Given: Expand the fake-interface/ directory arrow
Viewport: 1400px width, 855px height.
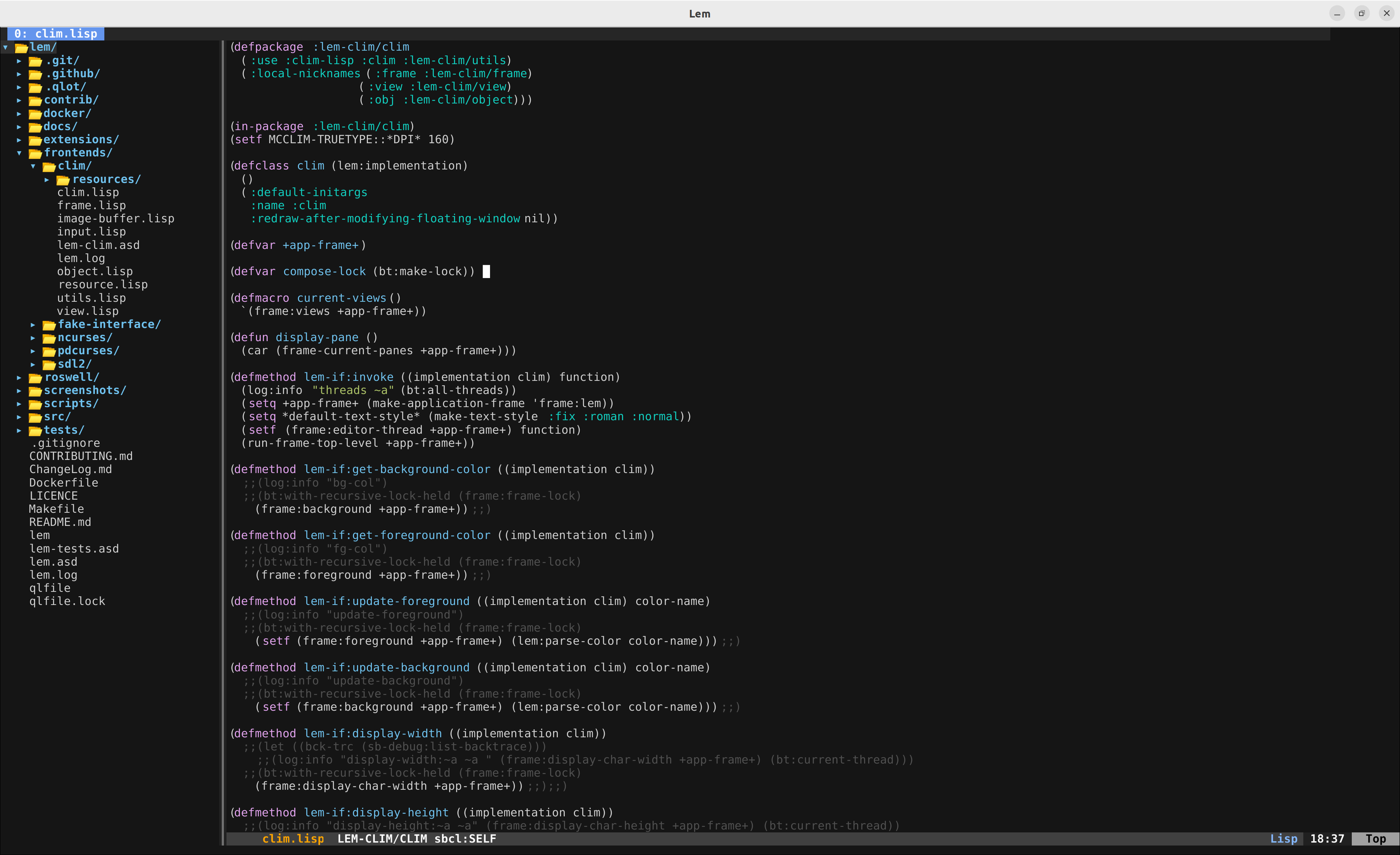Looking at the screenshot, I should tap(33, 325).
